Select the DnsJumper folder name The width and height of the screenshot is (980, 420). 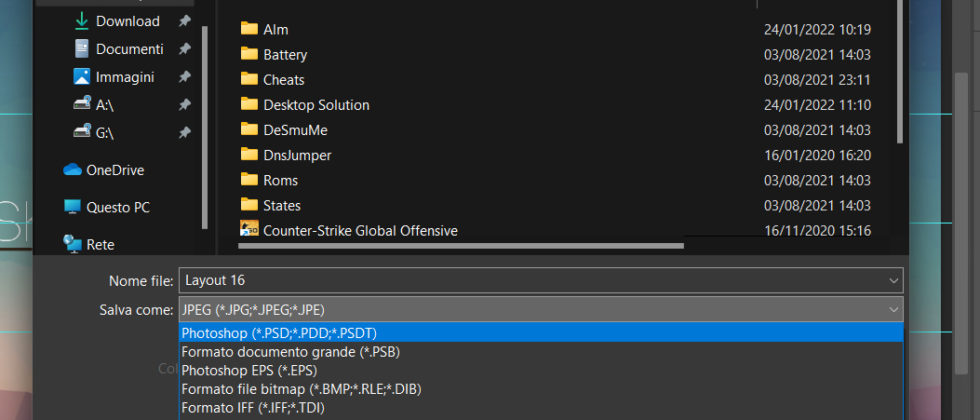[298, 155]
